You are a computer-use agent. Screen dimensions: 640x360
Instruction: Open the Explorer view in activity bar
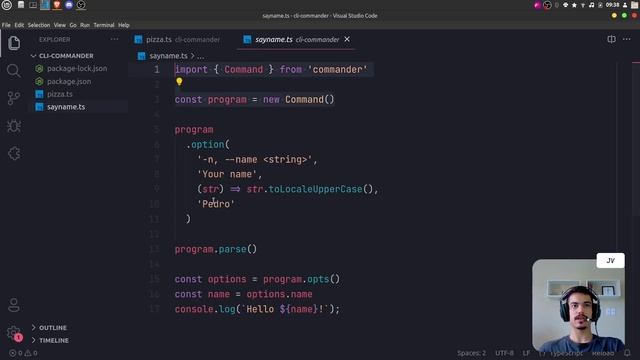(14, 43)
